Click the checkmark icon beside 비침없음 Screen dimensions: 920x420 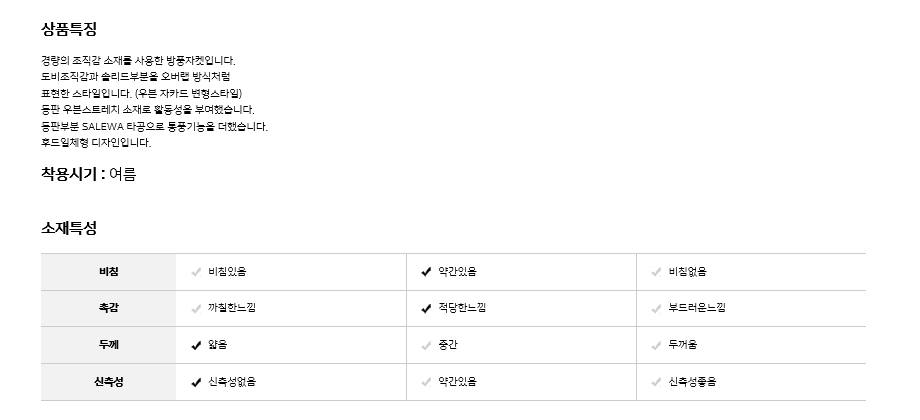click(x=657, y=272)
